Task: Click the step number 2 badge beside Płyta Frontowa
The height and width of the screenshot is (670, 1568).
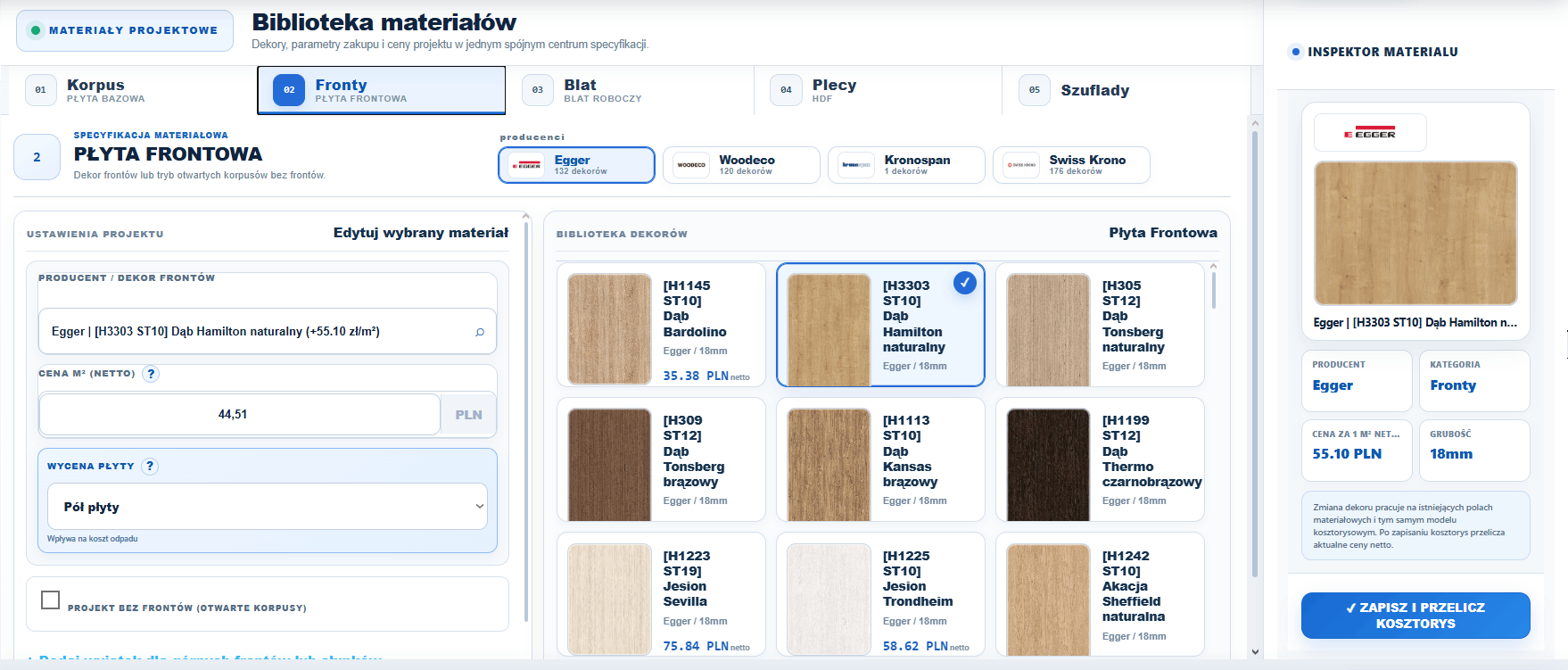Action: pos(37,157)
